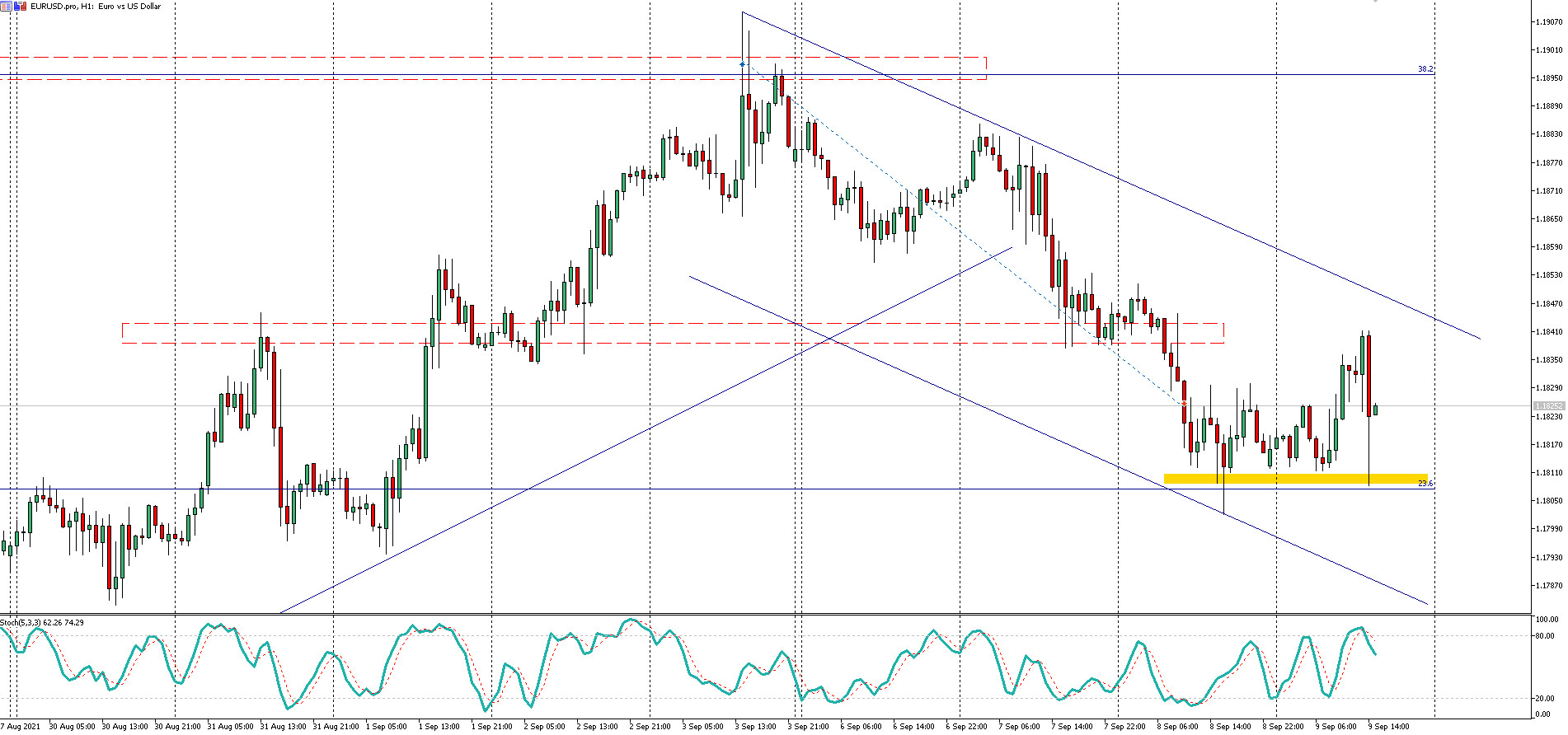
Task: Click the 1.18350 price axis label
Action: coord(1549,359)
